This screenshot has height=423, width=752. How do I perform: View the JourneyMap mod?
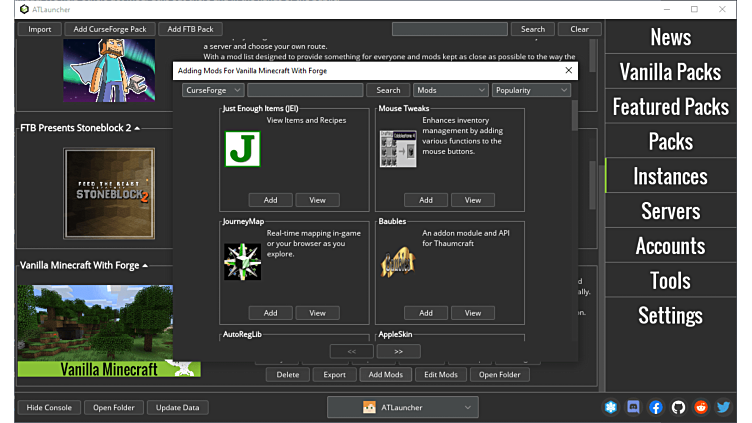pos(317,313)
